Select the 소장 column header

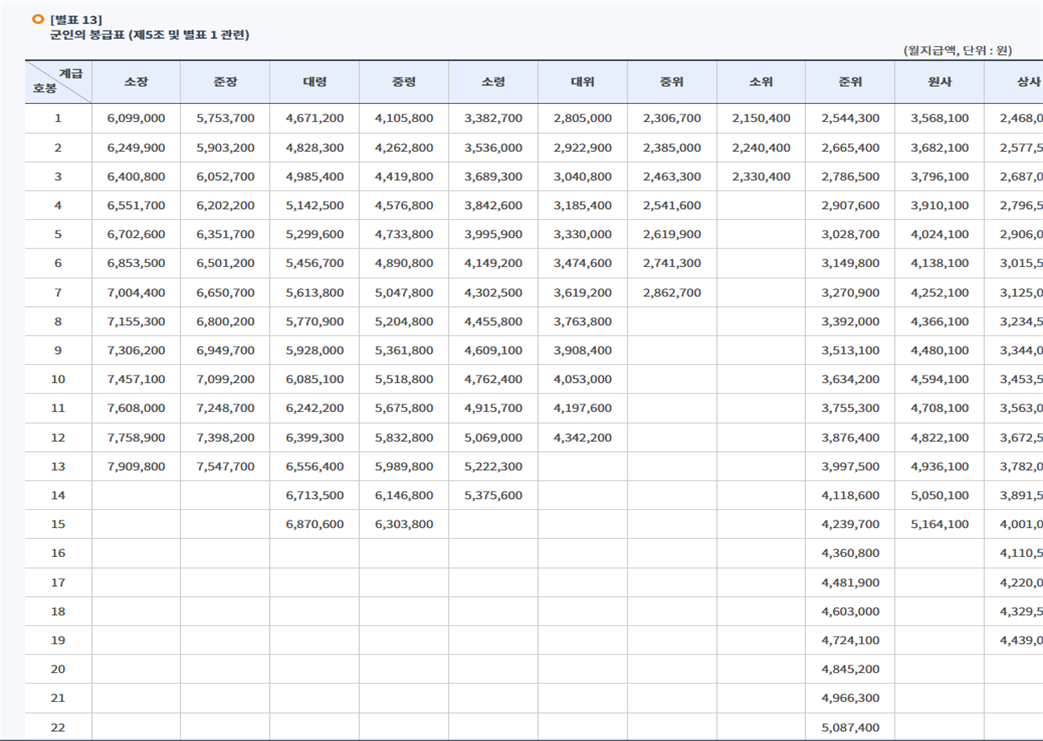click(x=136, y=82)
